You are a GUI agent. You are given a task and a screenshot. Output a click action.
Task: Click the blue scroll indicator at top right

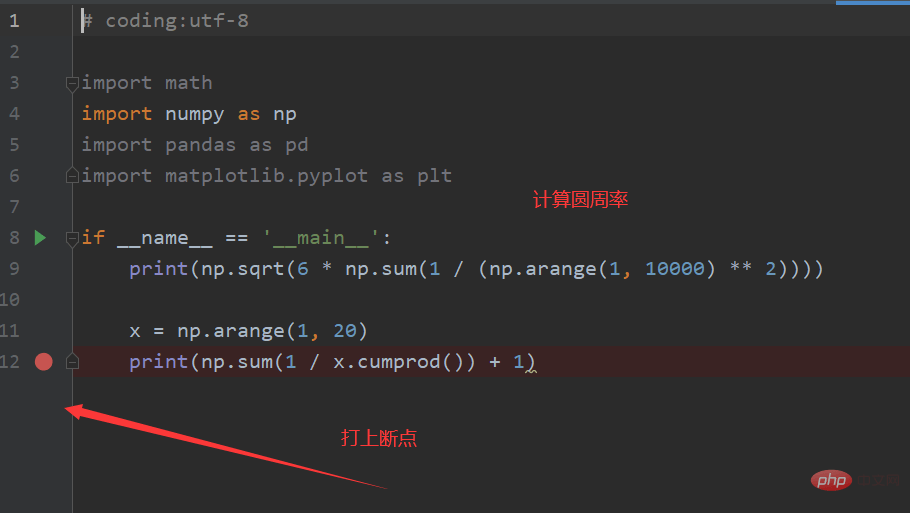point(873,2)
